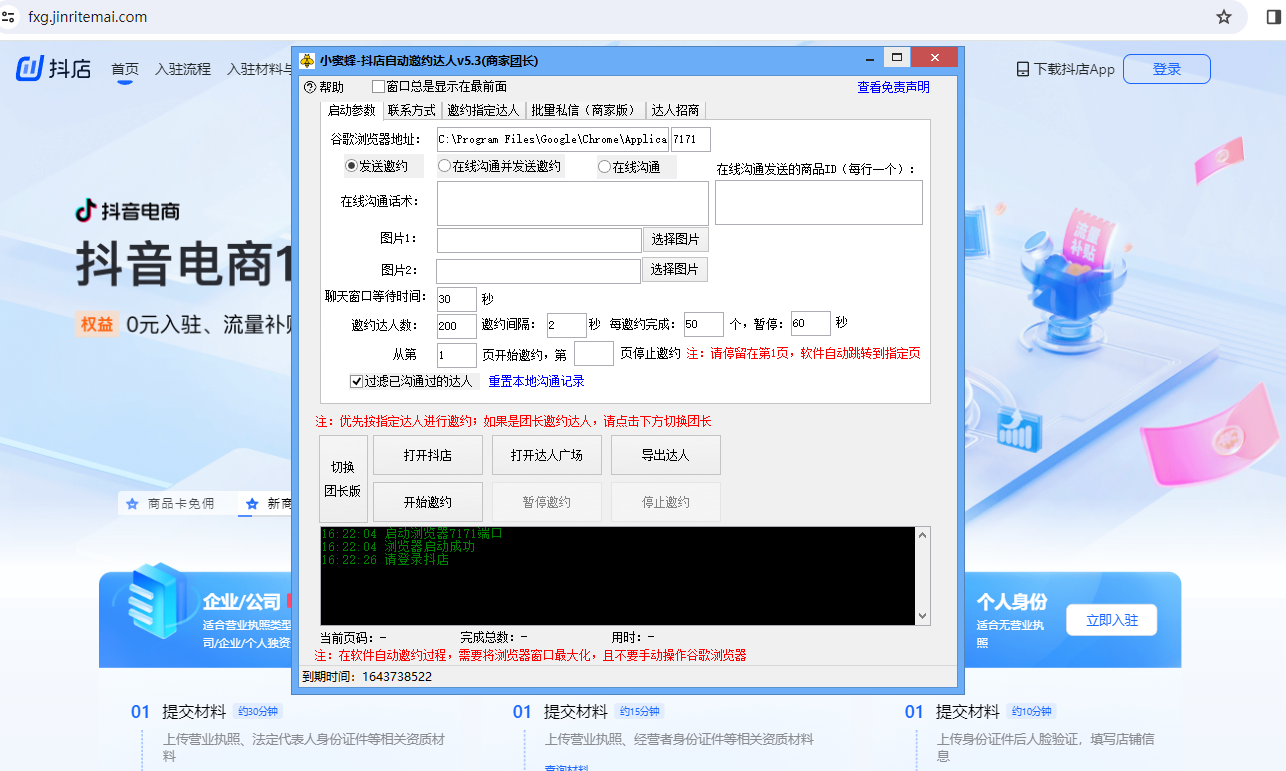This screenshot has height=771, width=1286.
Task: Click the 图片1 path input field
Action: pyautogui.click(x=539, y=240)
